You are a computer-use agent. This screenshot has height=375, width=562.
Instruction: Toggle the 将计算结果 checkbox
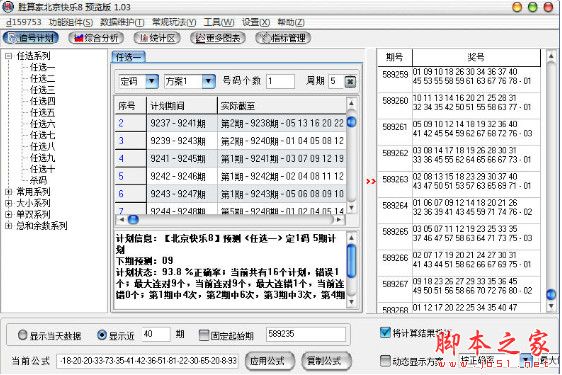[385, 332]
